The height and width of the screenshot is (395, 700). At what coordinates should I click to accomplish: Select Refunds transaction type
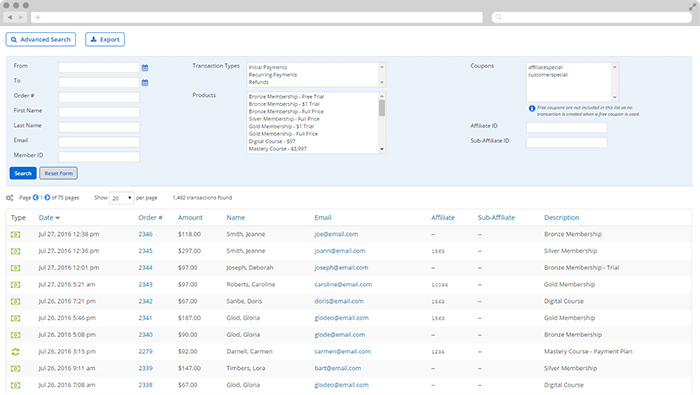click(x=259, y=82)
